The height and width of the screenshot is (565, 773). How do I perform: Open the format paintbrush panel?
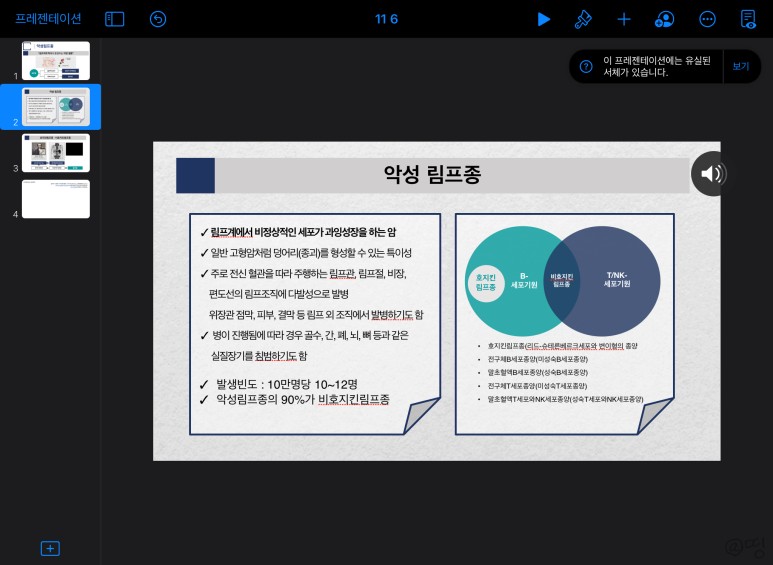click(583, 19)
